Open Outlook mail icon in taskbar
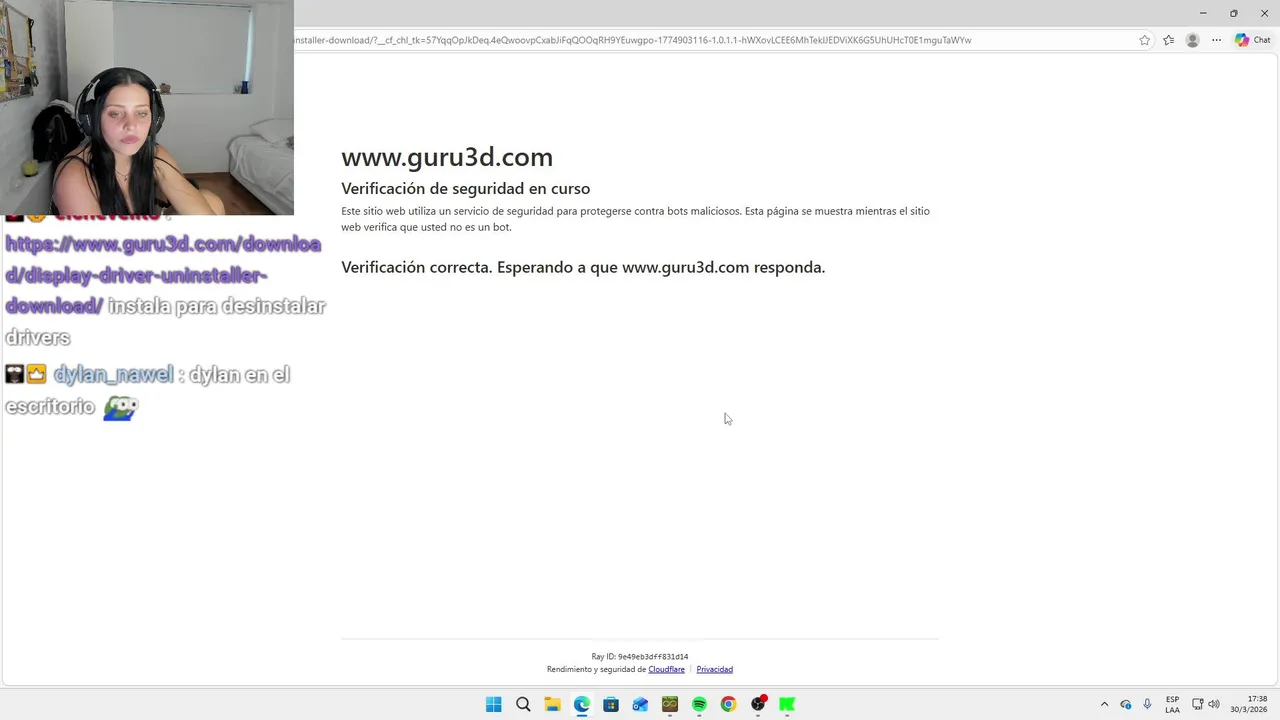Screen dimensions: 1280x720 (x=640, y=704)
